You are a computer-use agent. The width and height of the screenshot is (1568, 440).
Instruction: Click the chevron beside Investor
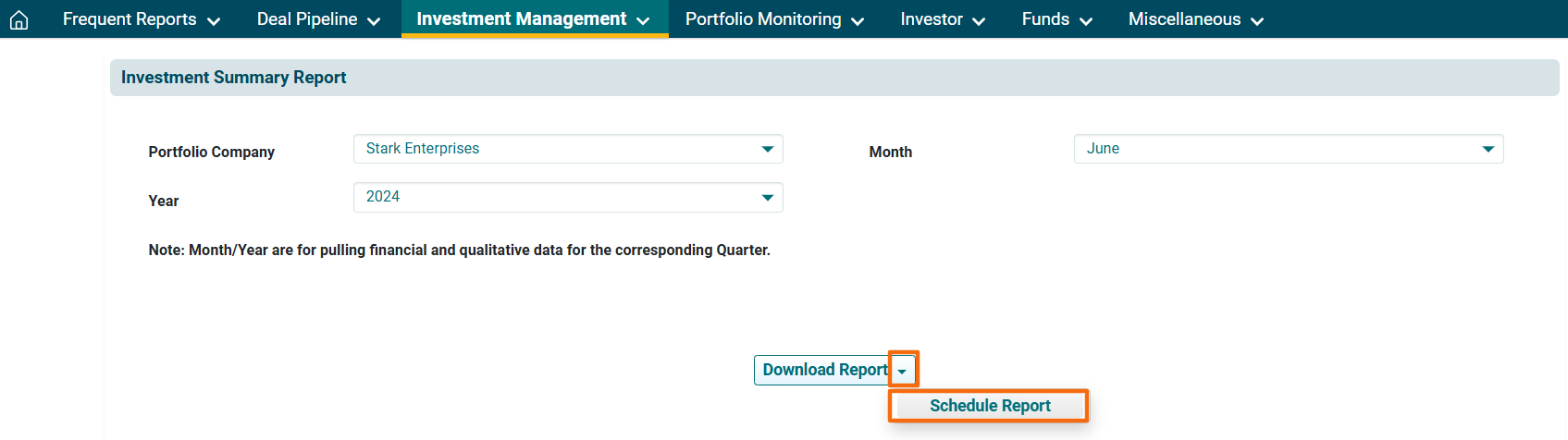pyautogui.click(x=979, y=21)
